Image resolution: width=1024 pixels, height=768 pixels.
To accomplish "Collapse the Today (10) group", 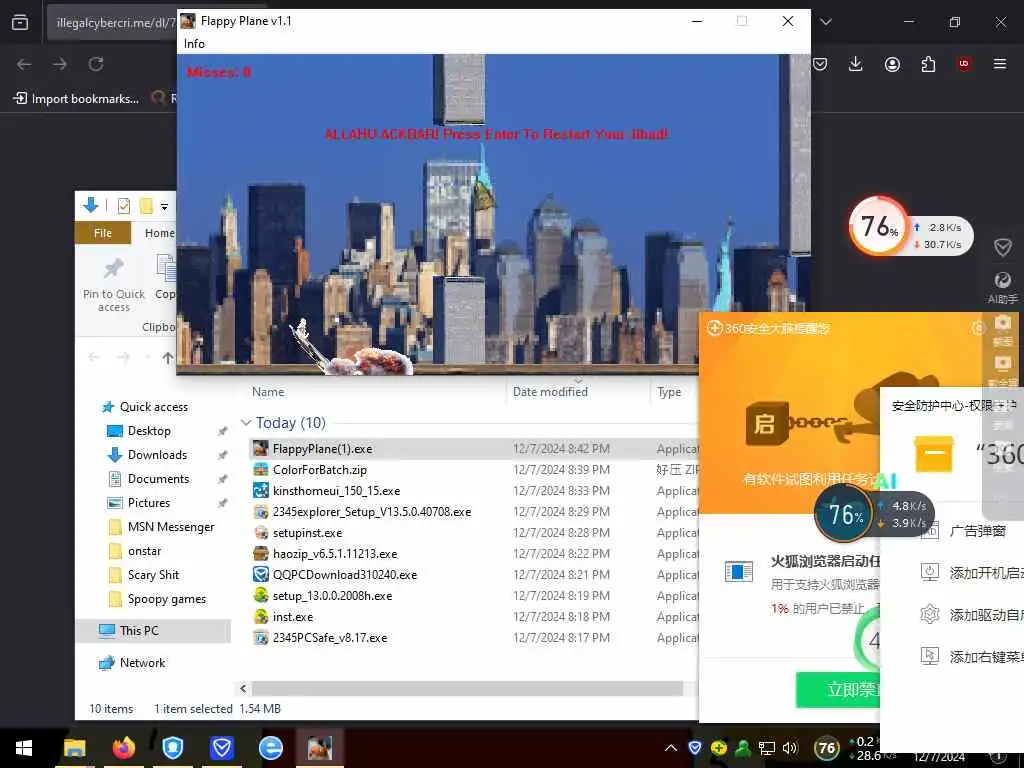I will click(x=246, y=423).
